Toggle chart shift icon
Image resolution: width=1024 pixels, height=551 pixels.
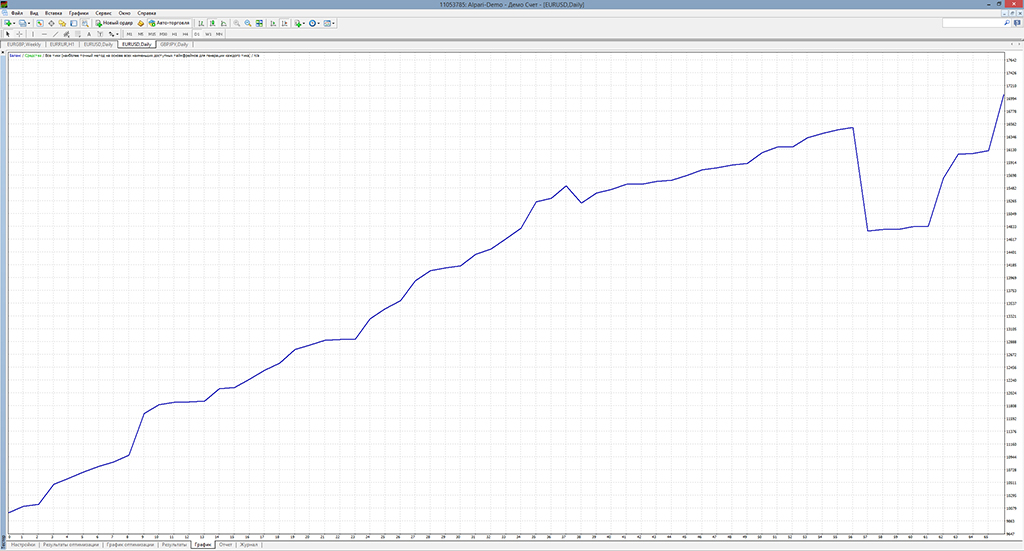285,24
